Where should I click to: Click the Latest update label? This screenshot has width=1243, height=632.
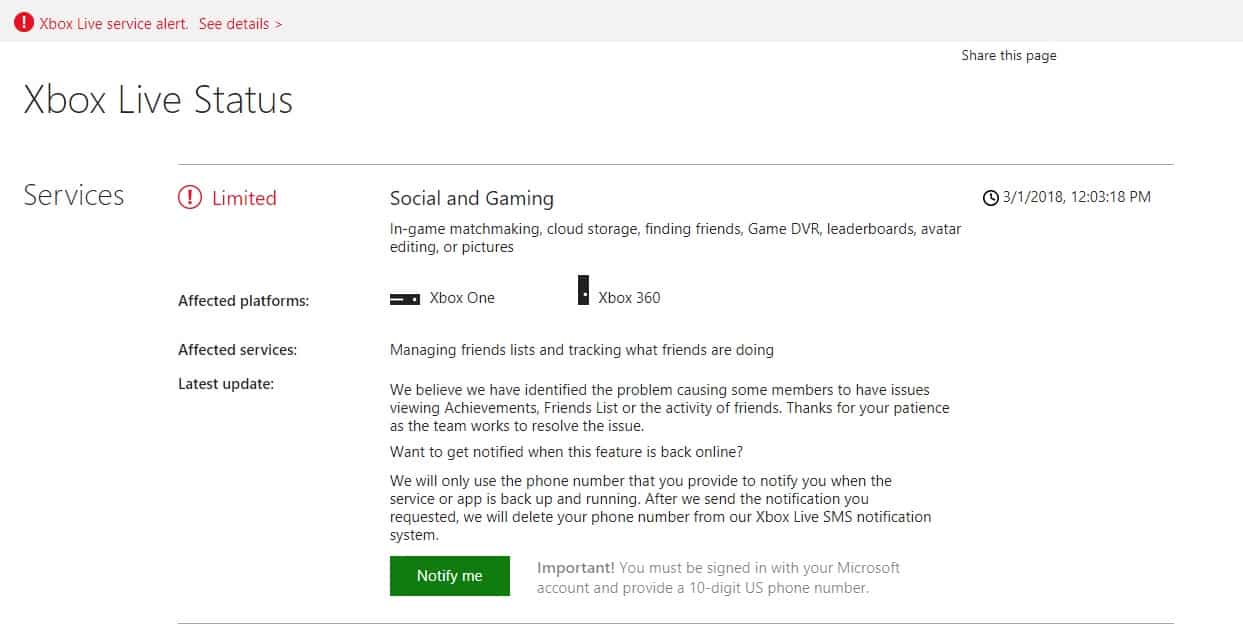[x=226, y=383]
